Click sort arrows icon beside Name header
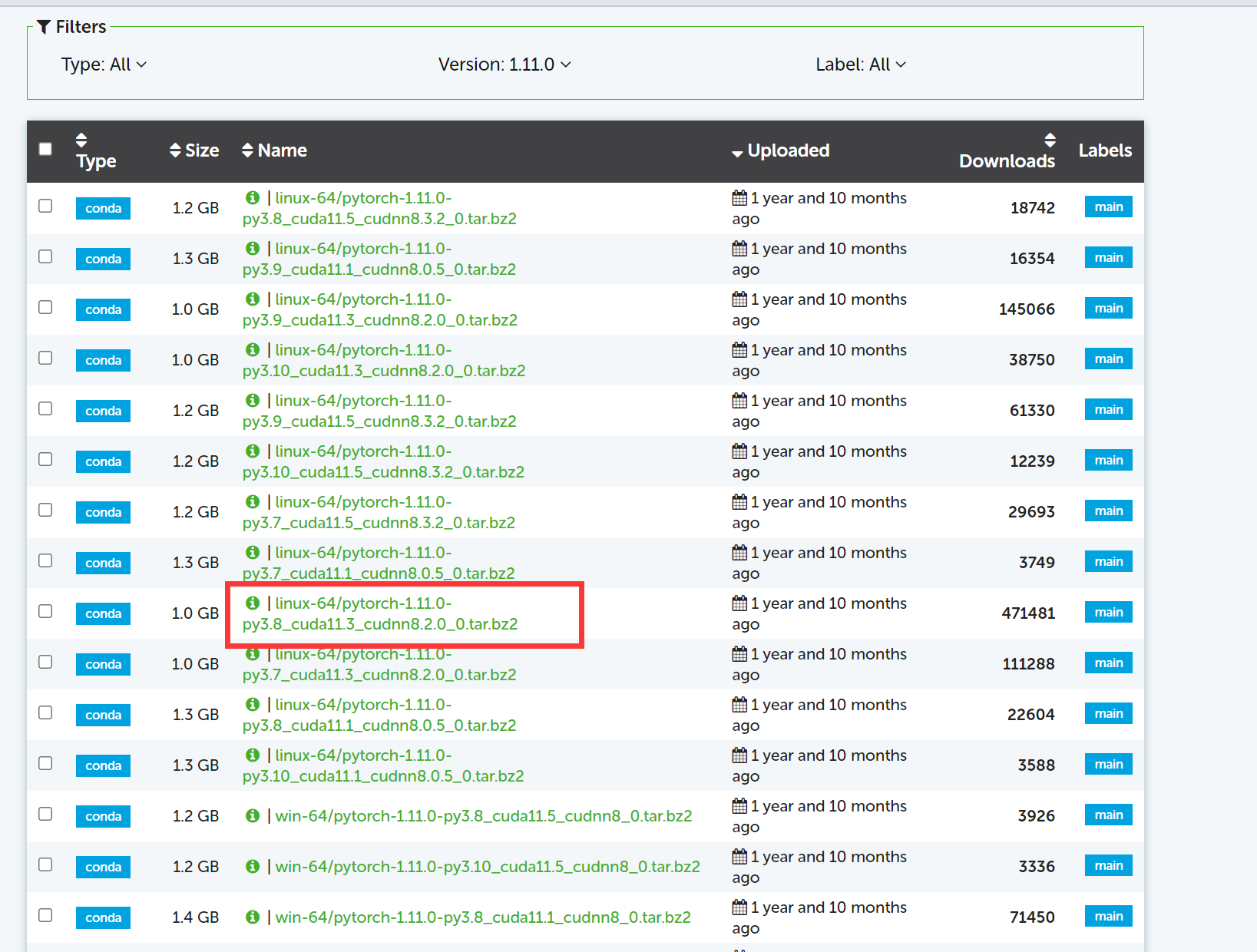Viewport: 1257px width, 952px height. [247, 150]
